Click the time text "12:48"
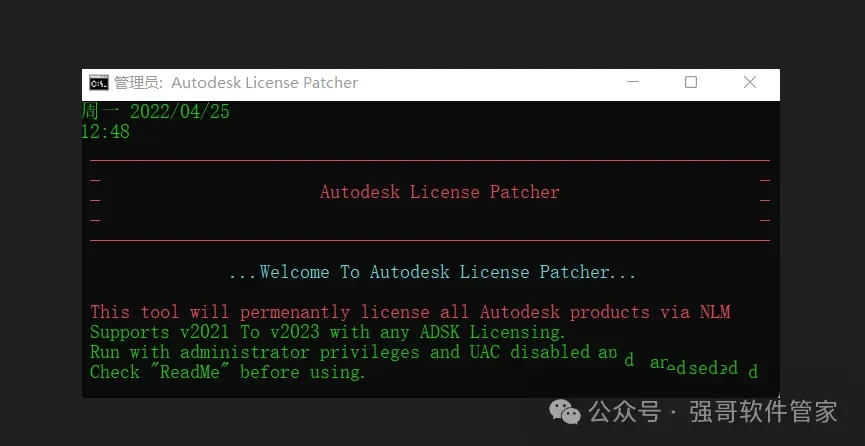This screenshot has width=865, height=446. coord(106,132)
